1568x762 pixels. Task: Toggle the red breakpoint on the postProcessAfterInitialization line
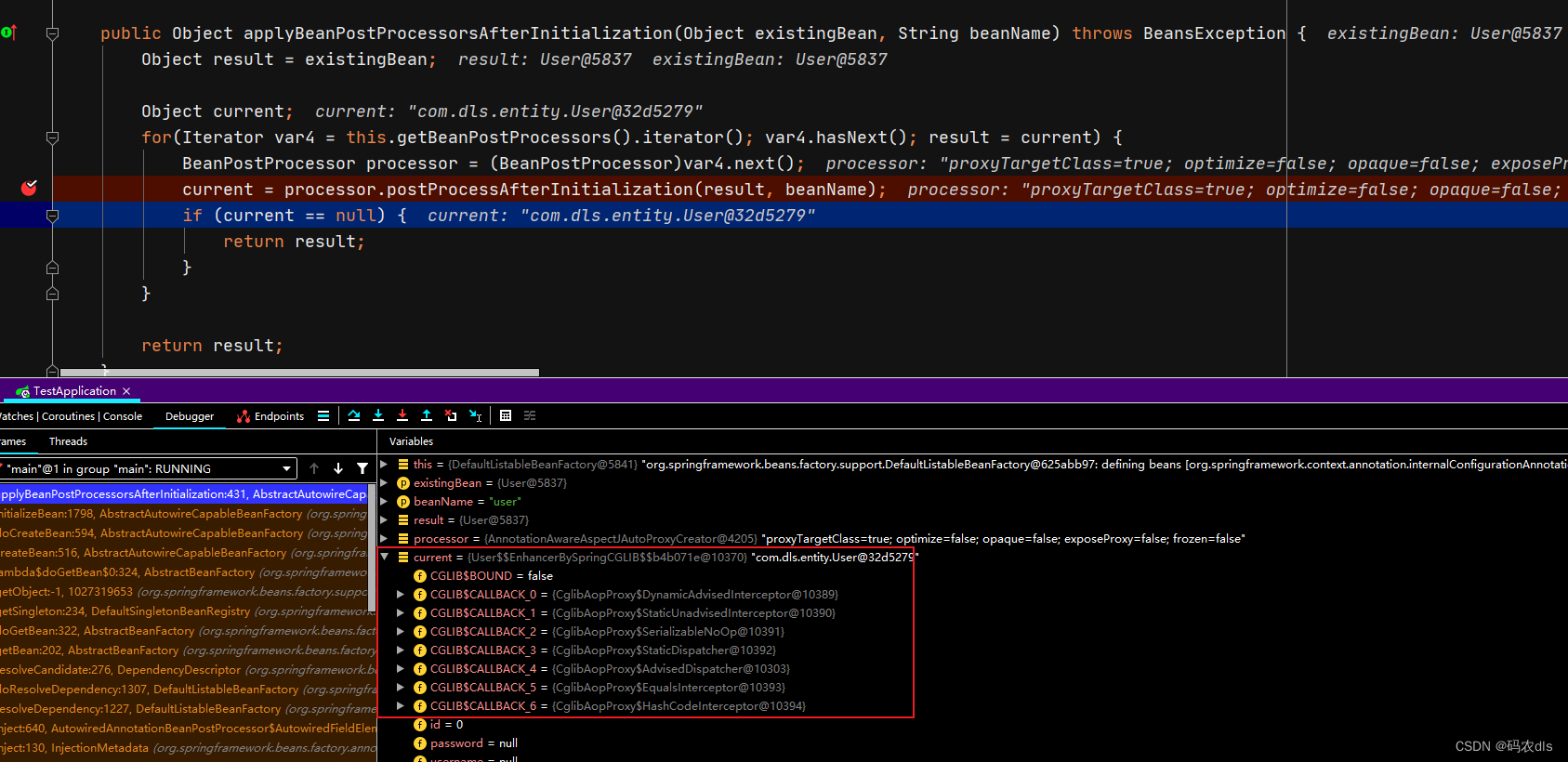coord(29,189)
